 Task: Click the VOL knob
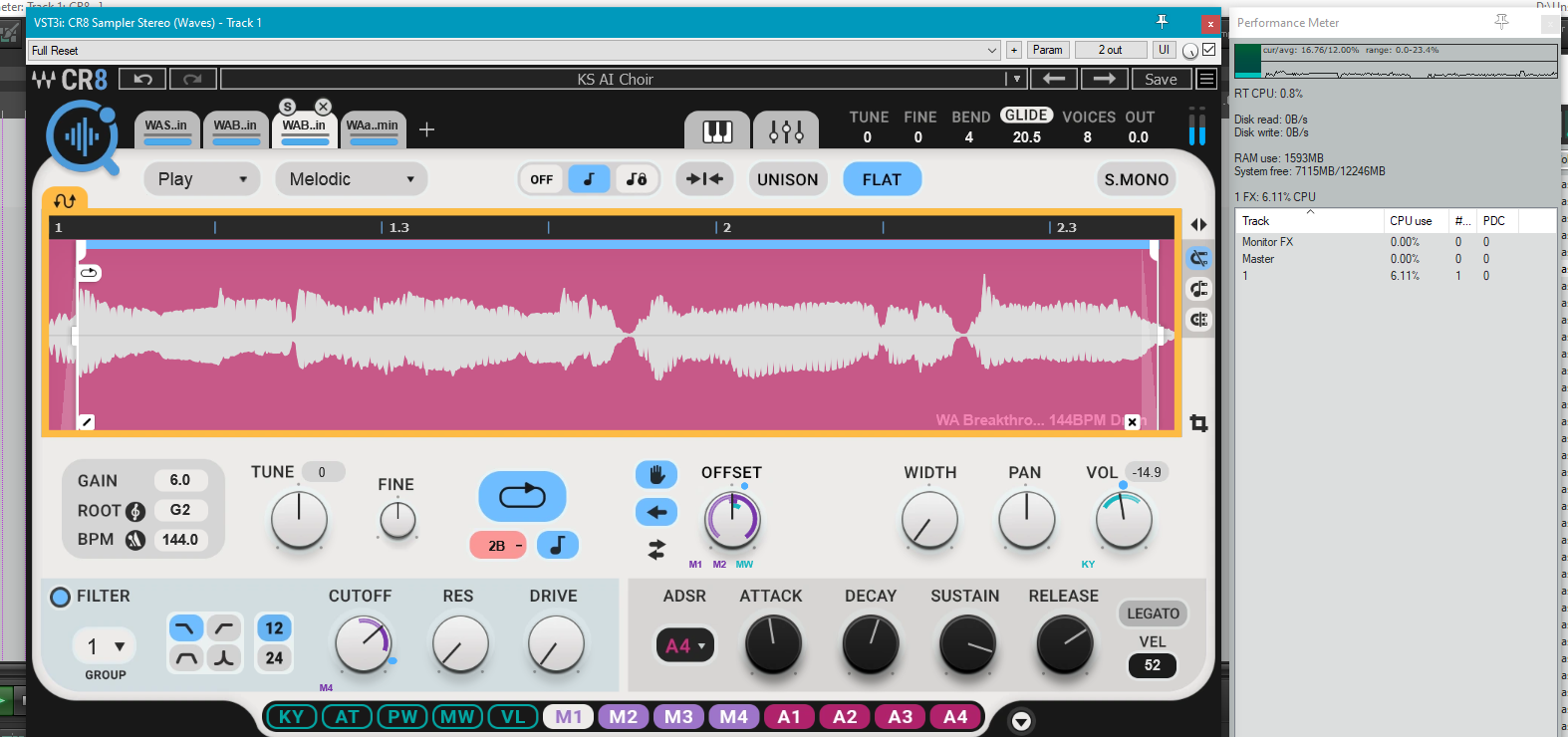(1124, 521)
